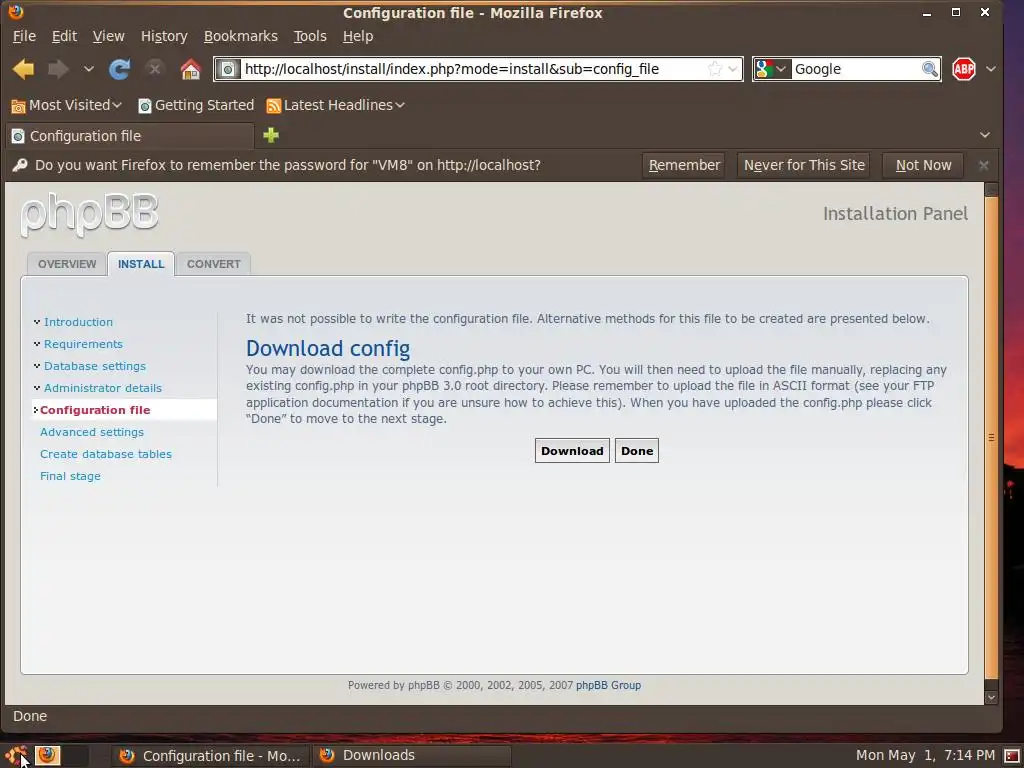Click Create database tables in sidebar
The width and height of the screenshot is (1024, 768).
pyautogui.click(x=106, y=454)
